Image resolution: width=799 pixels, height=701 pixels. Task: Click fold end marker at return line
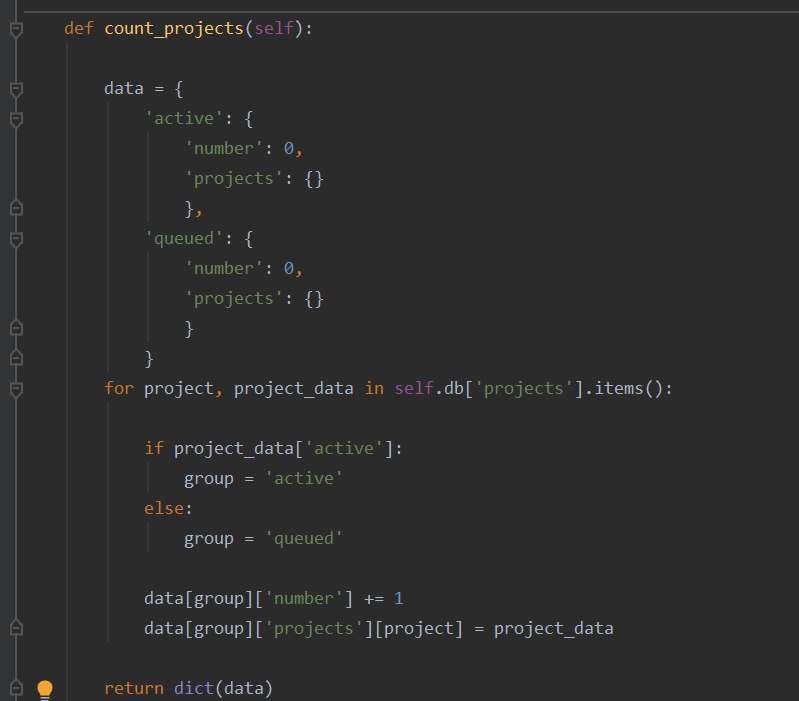pos(16,688)
